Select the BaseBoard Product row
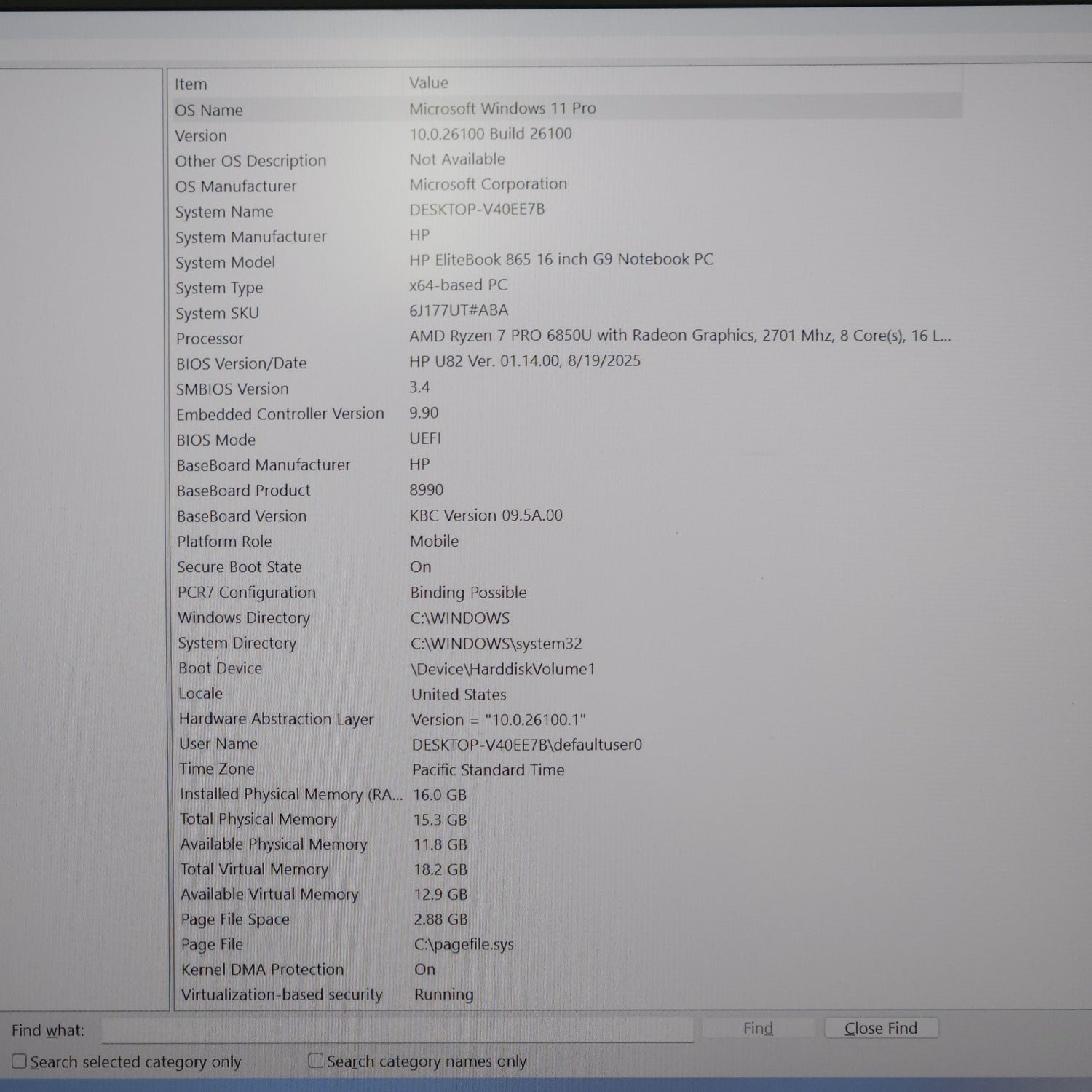 (x=244, y=491)
